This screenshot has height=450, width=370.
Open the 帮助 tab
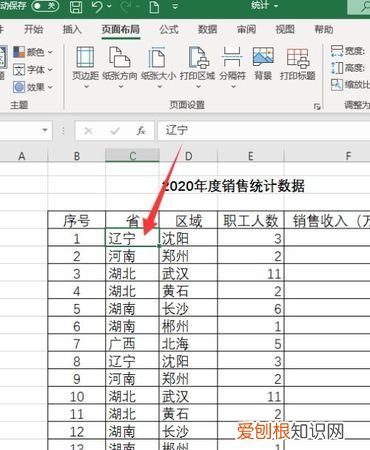pyautogui.click(x=324, y=29)
